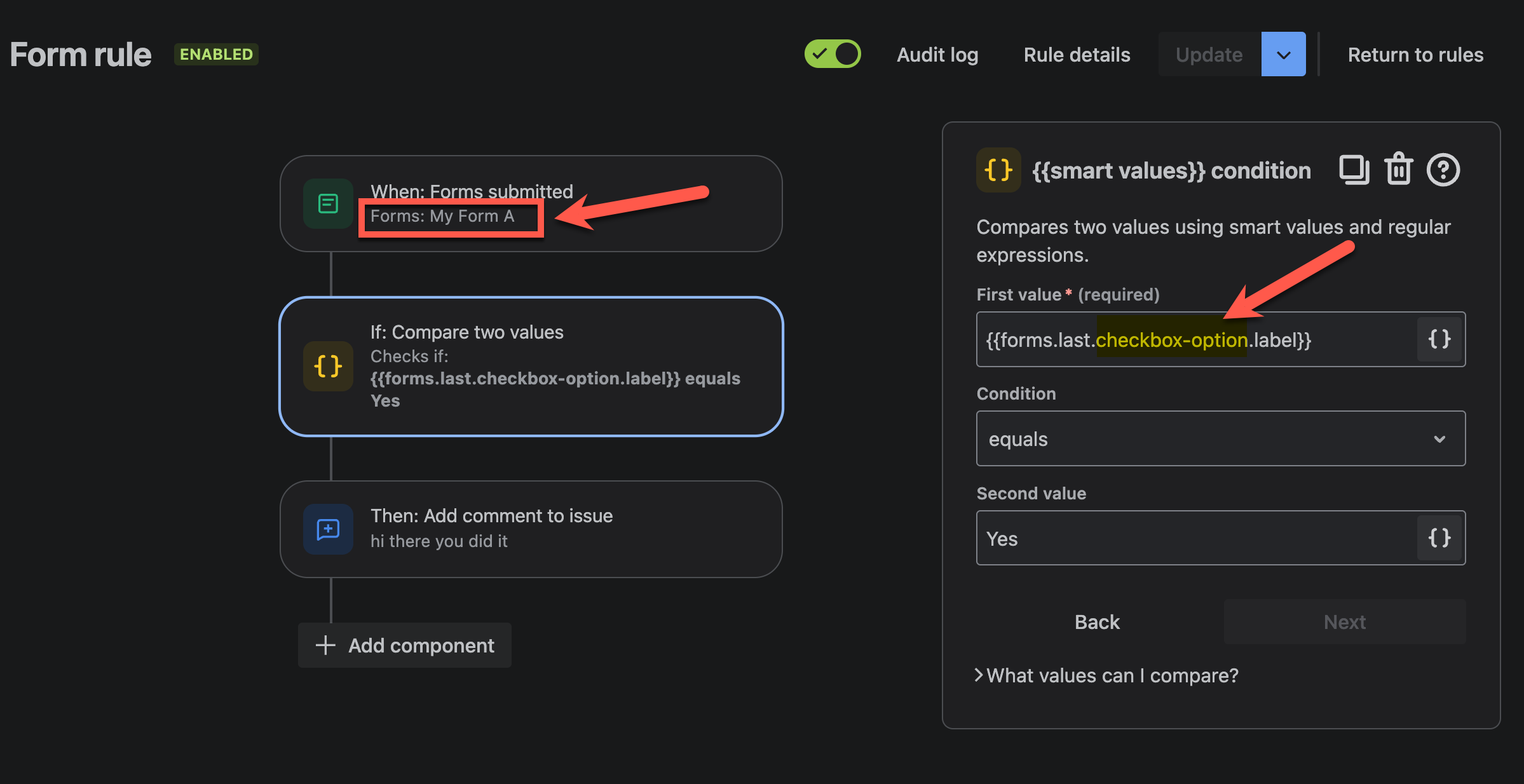
Task: Click Return to rules
Action: [1416, 55]
